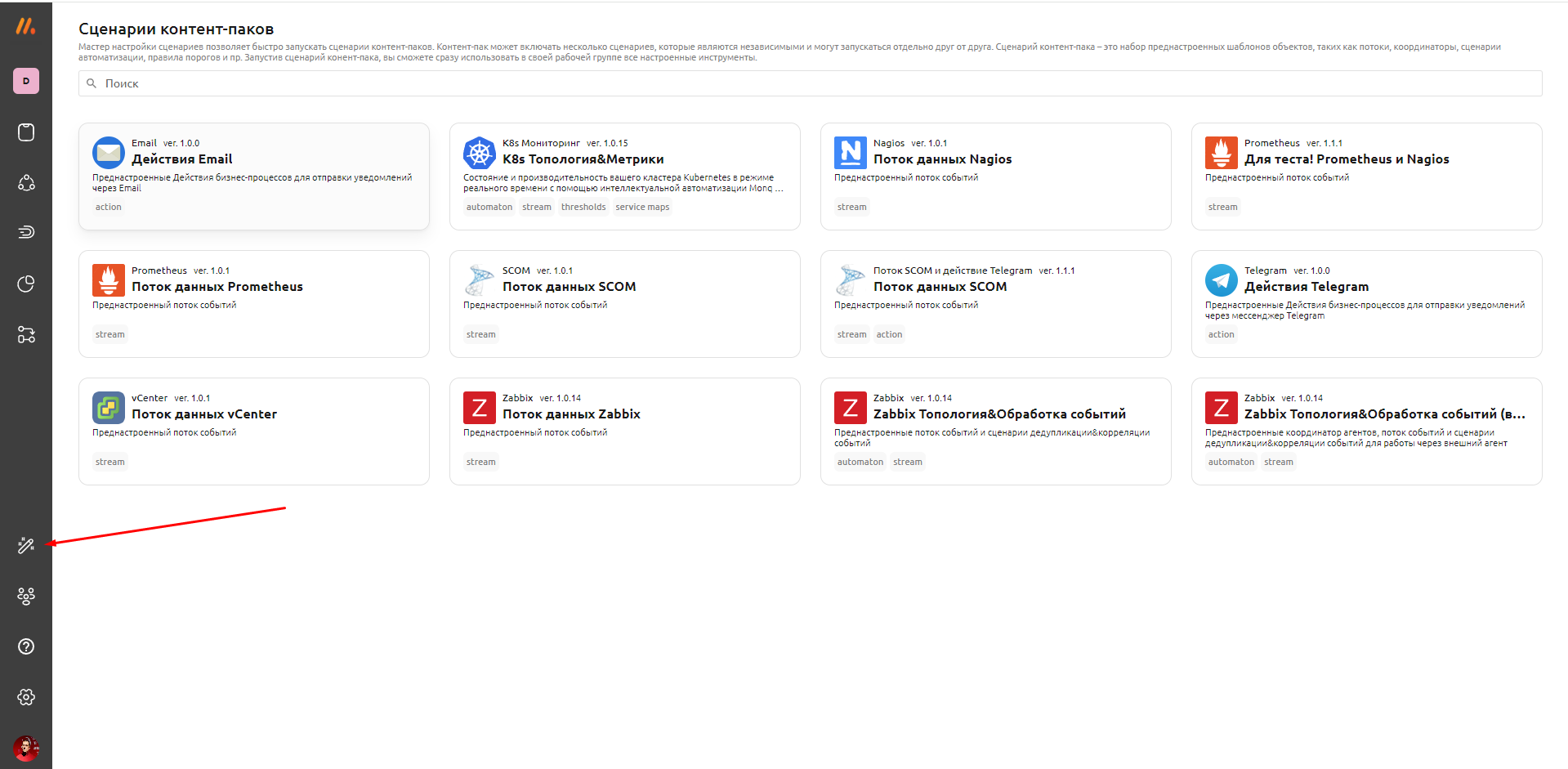This screenshot has width=1568, height=769.
Task: Click the Для теста! Prometheus и Nagios title
Action: (x=1346, y=159)
